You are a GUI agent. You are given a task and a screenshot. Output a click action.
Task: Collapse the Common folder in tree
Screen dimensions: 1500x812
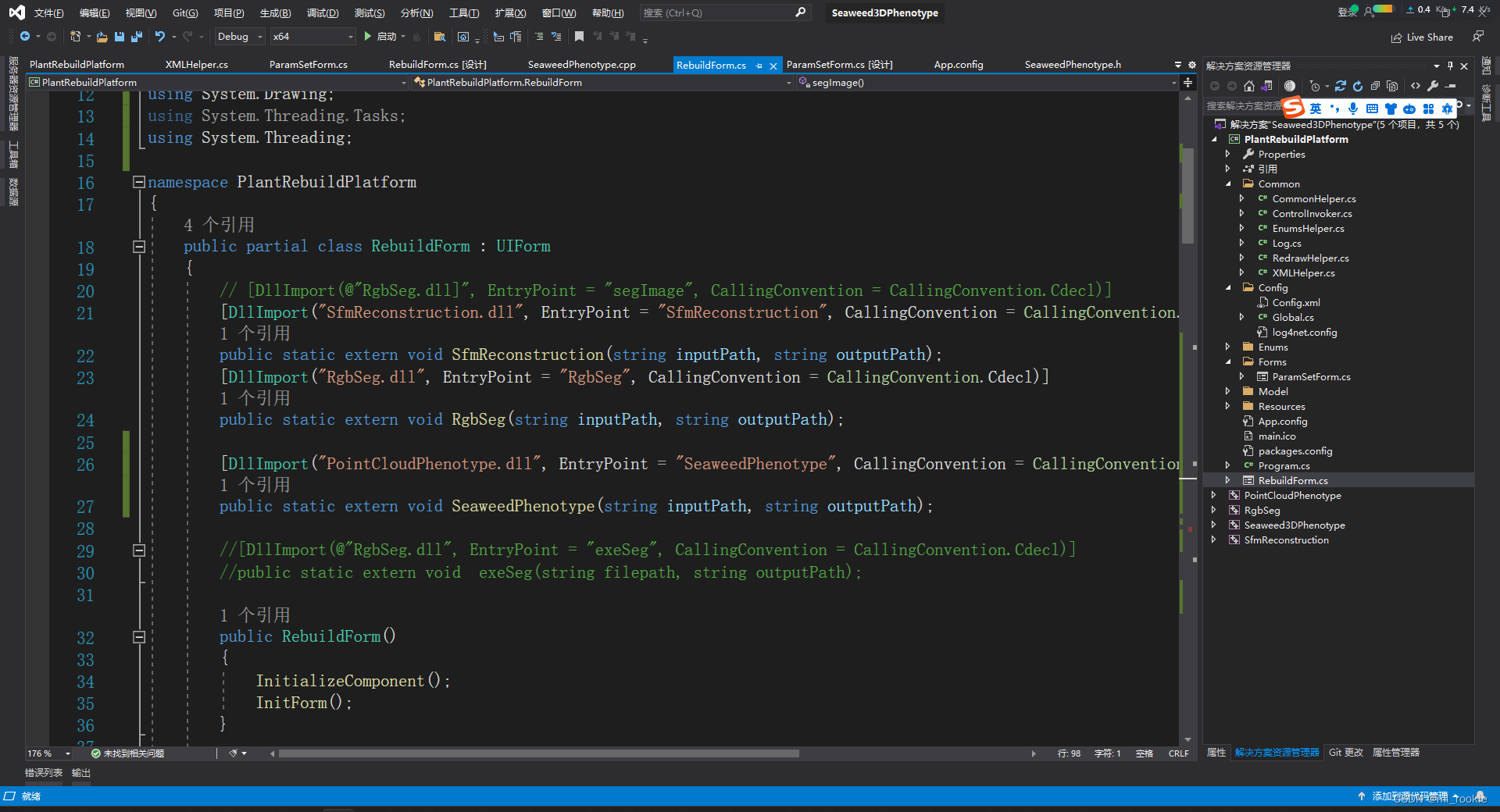pyautogui.click(x=1228, y=184)
